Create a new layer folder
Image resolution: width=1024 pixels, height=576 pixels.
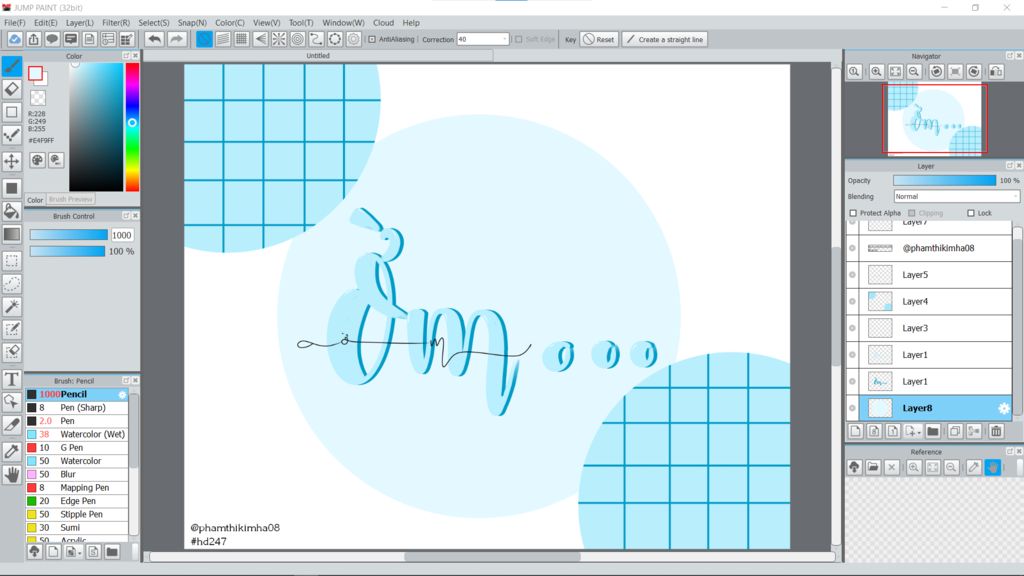coord(933,431)
